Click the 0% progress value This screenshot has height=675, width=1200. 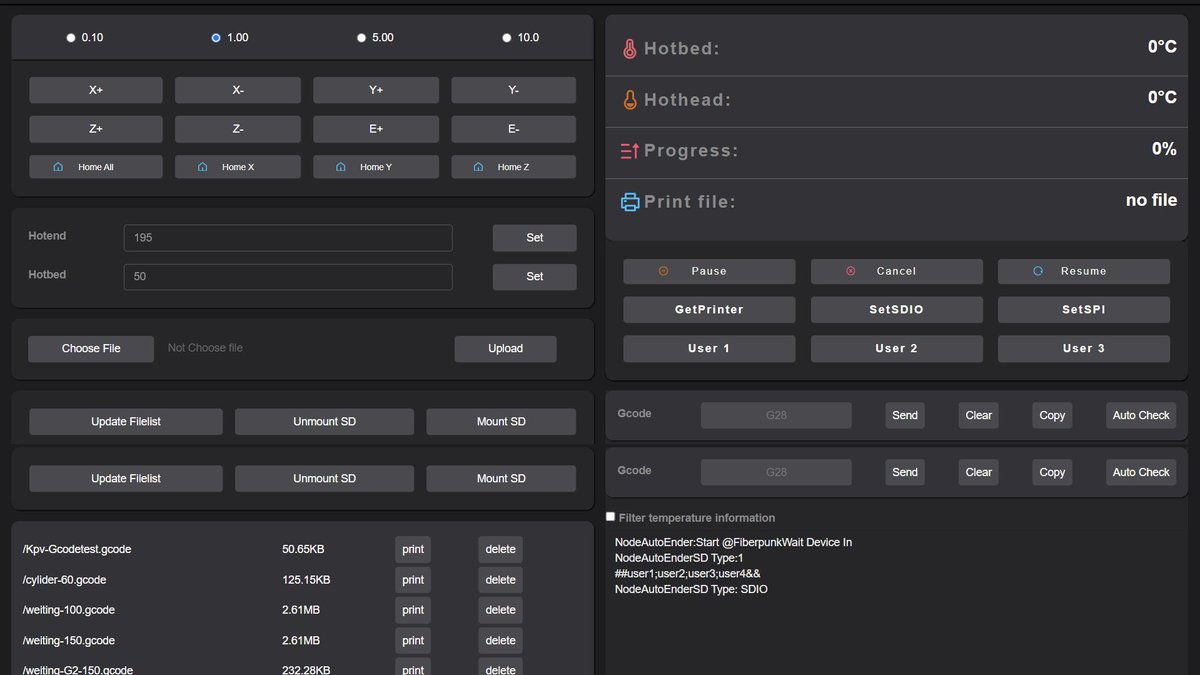[1164, 149]
